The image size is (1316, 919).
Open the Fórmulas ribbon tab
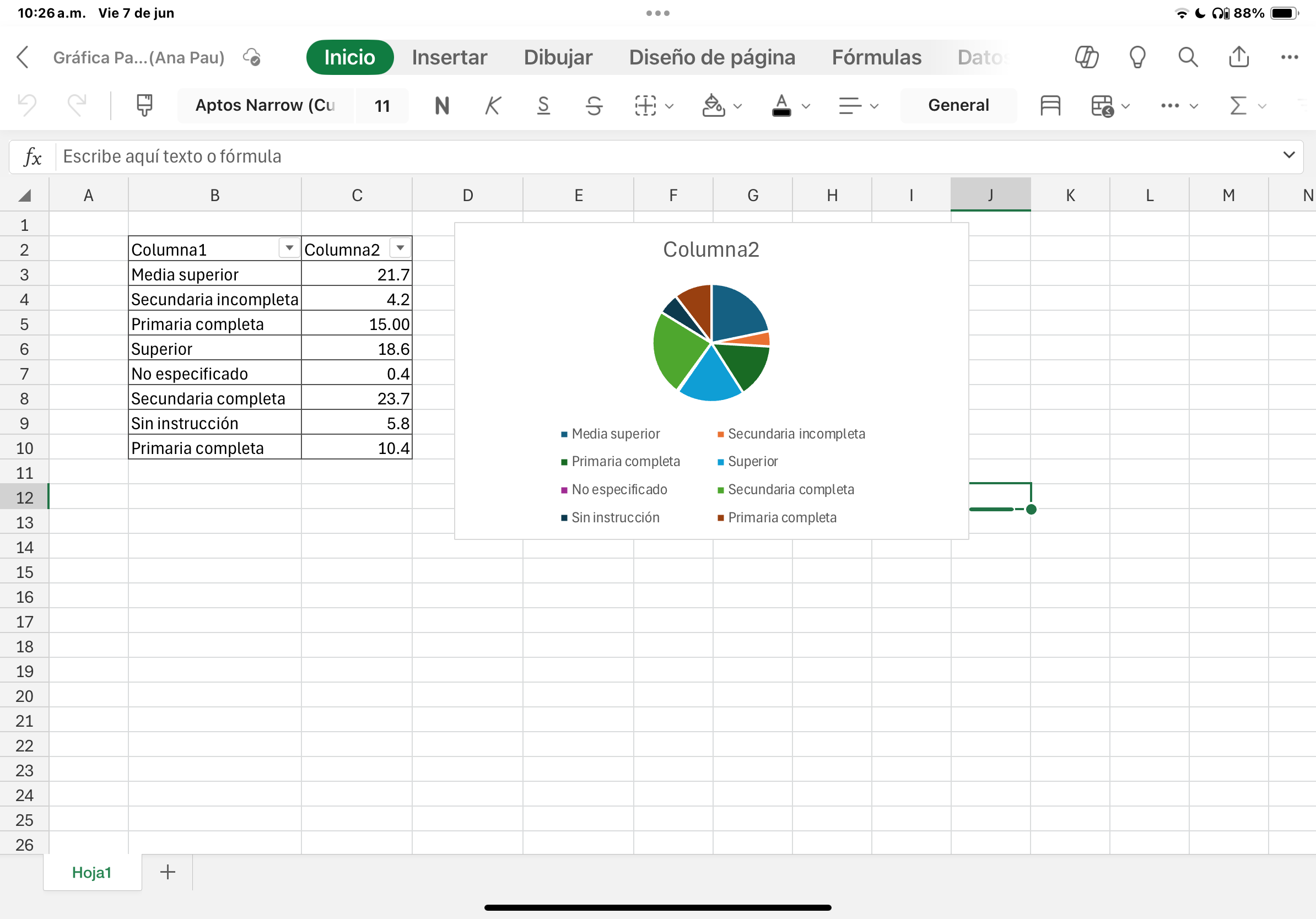pos(876,57)
